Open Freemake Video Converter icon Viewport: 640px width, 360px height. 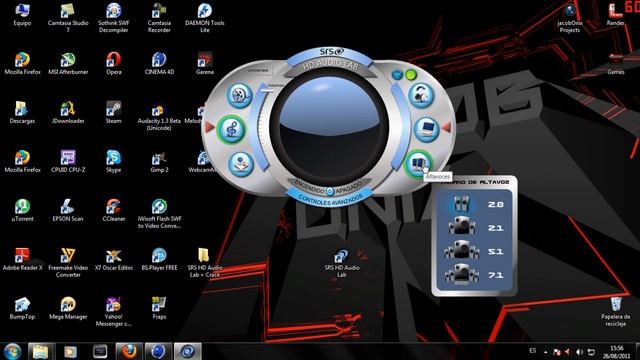[68, 263]
